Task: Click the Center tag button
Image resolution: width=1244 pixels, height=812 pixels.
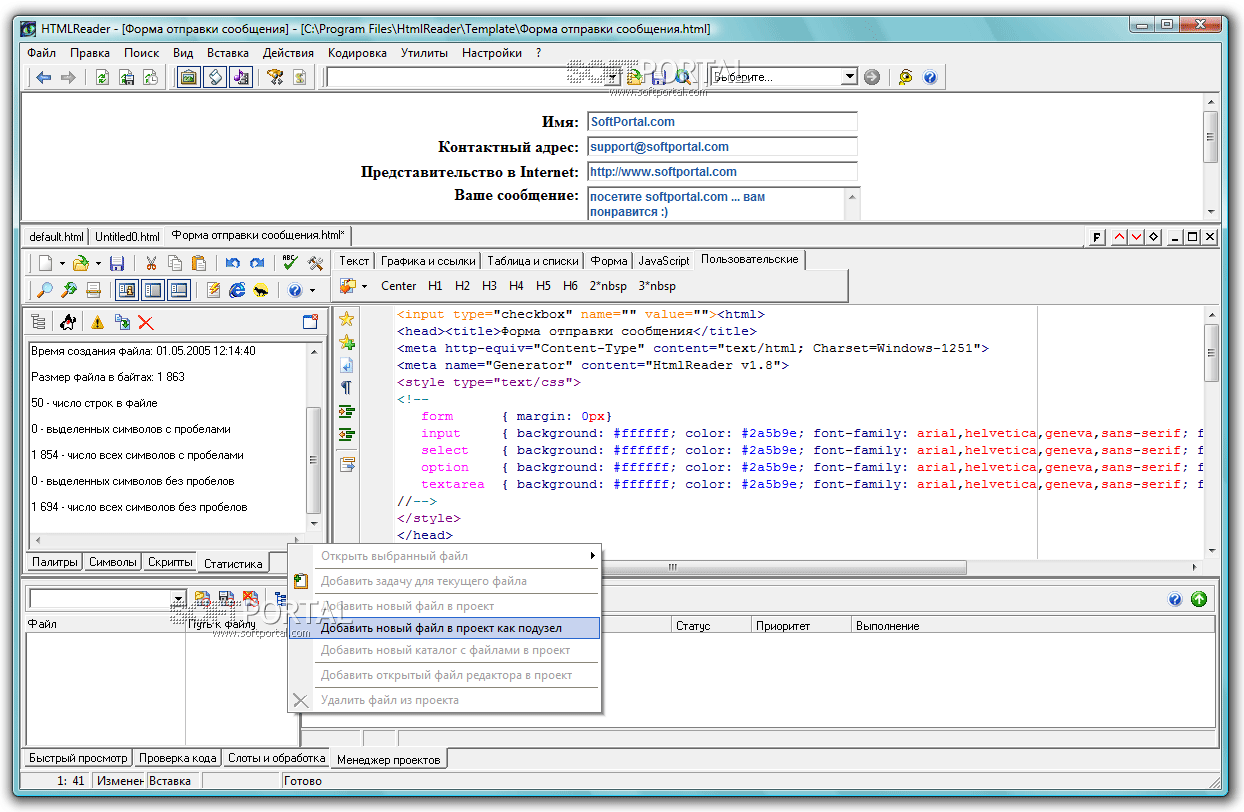Action: 399,286
